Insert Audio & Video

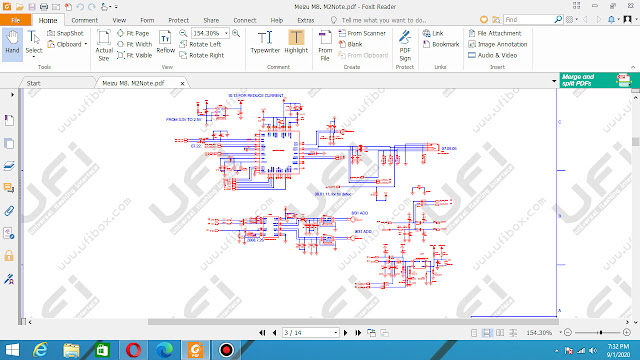click(493, 55)
